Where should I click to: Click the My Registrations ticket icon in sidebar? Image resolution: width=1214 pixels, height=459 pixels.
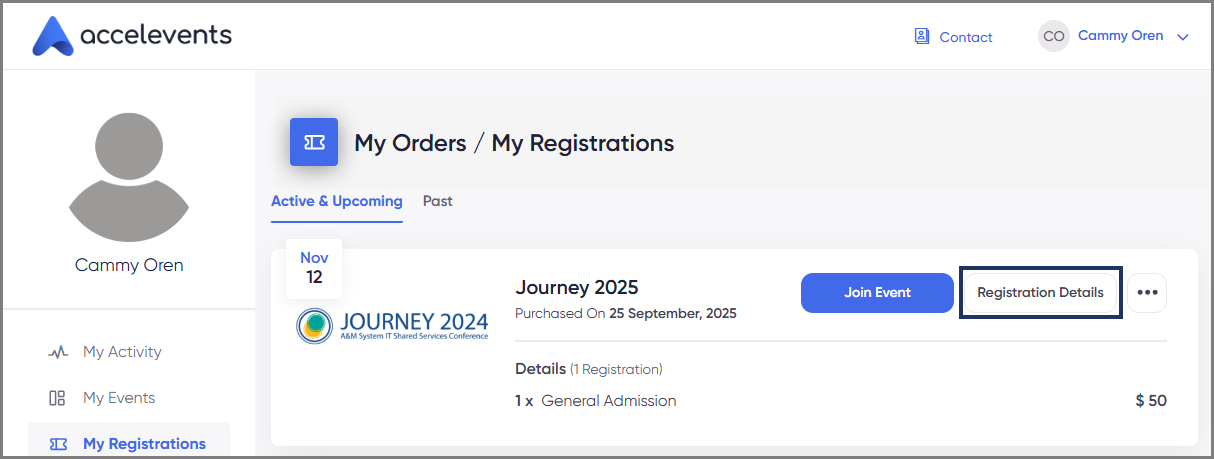click(x=58, y=444)
